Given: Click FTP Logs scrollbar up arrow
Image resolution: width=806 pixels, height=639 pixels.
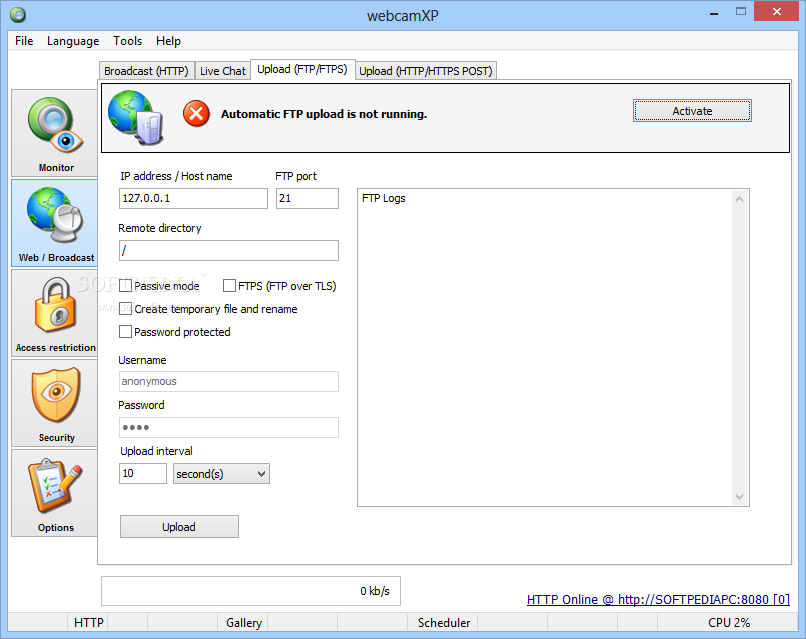Looking at the screenshot, I should [739, 199].
